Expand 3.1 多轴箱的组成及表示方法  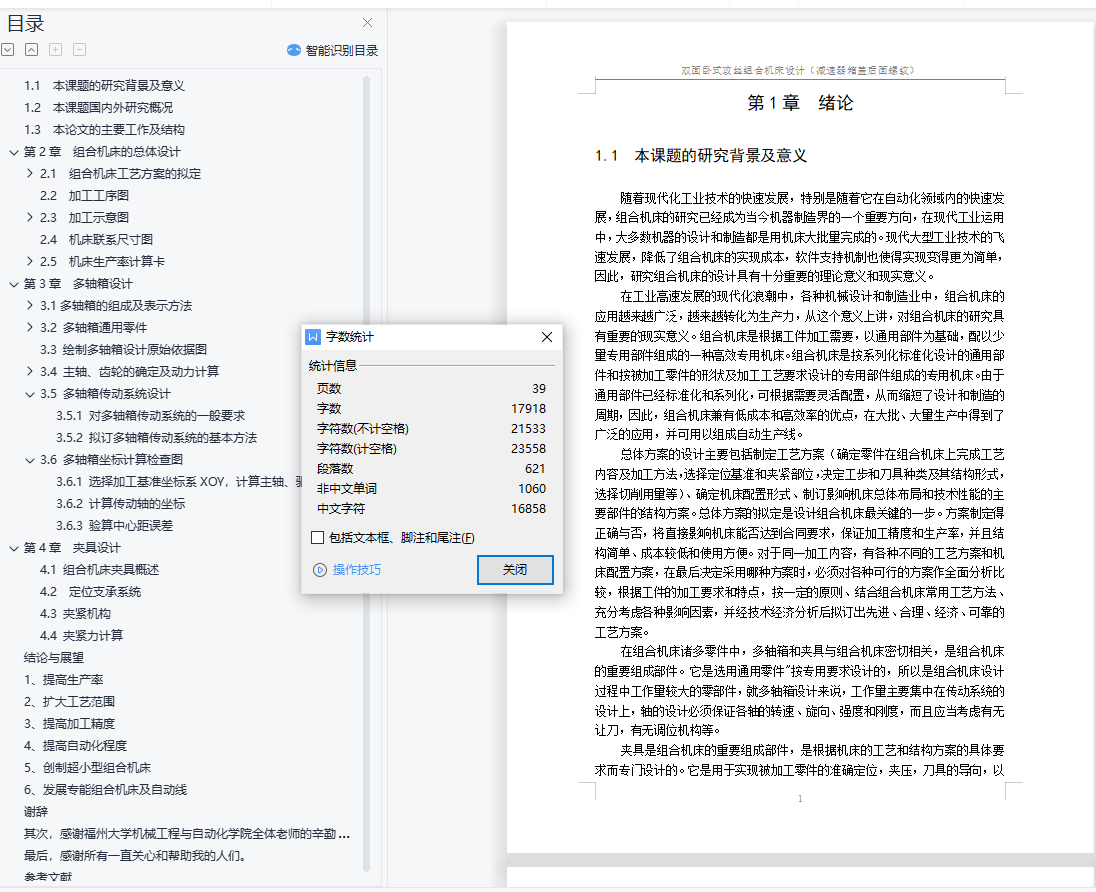(x=29, y=305)
